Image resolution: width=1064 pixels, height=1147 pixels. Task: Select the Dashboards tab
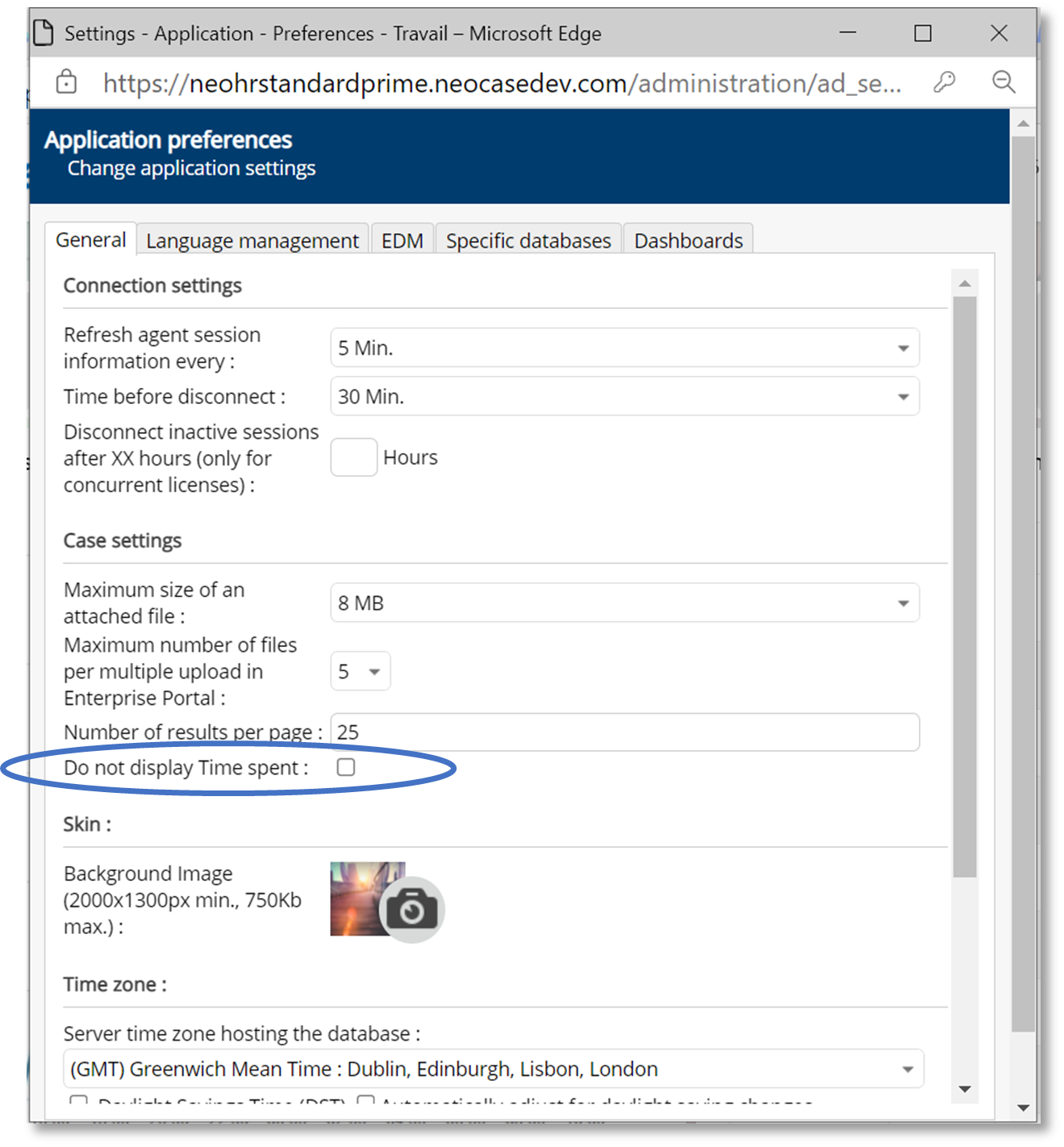click(x=688, y=240)
